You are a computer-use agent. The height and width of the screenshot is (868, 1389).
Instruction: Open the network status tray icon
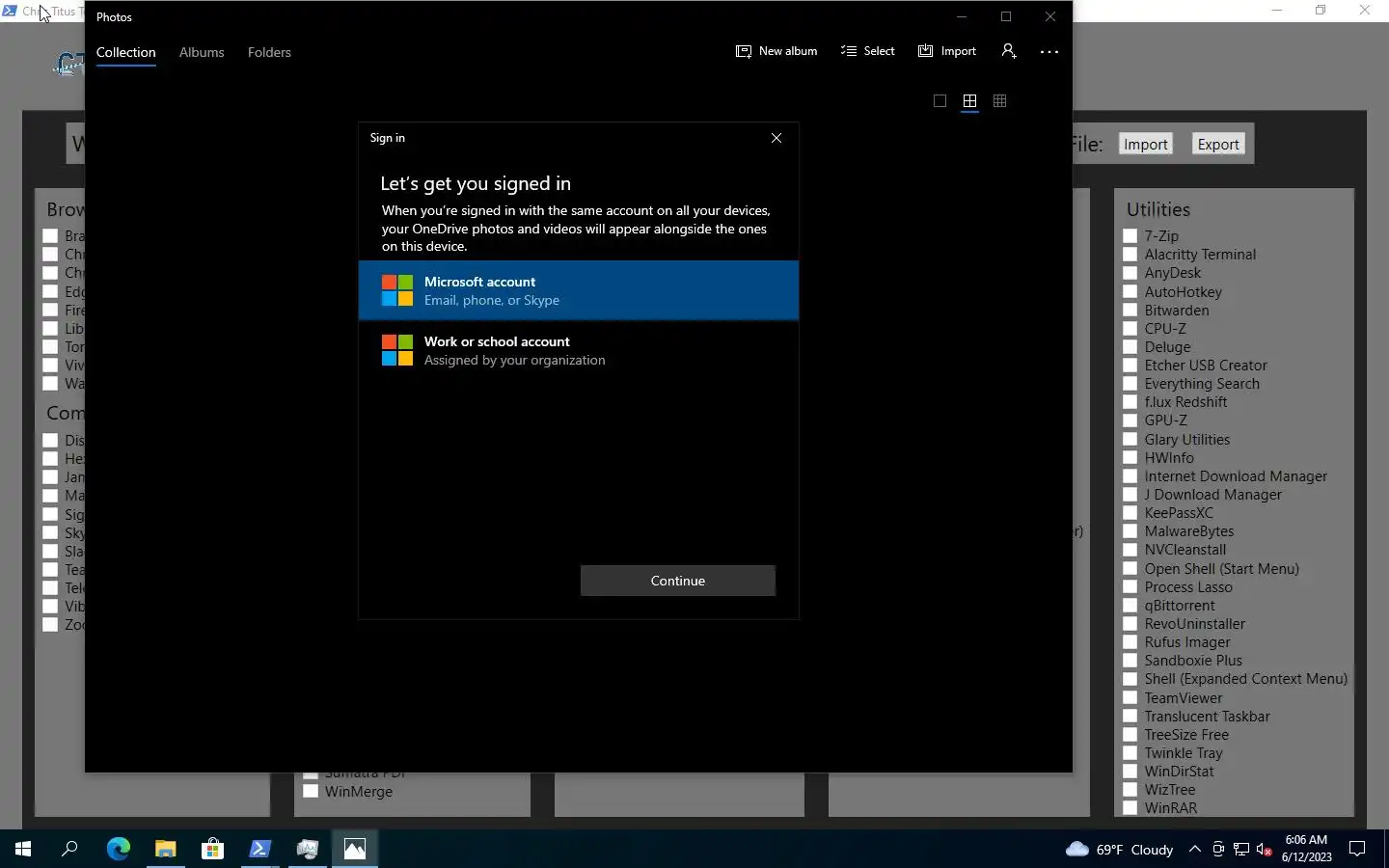(x=1241, y=849)
